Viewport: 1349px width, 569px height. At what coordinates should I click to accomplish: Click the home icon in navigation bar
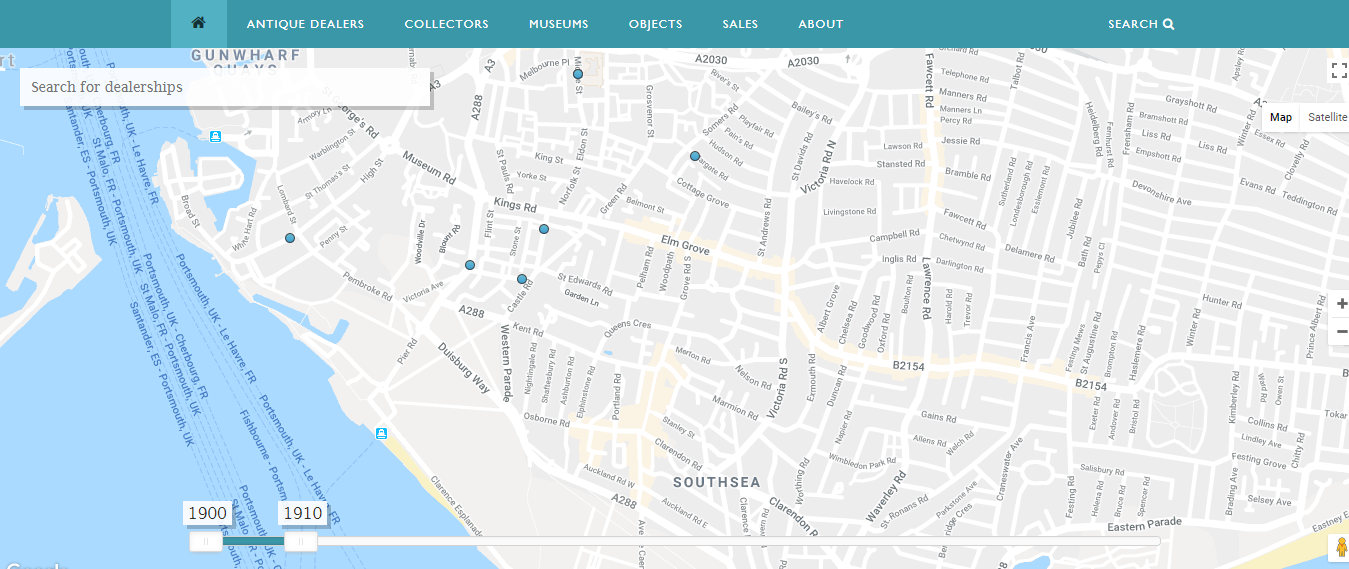pos(198,23)
